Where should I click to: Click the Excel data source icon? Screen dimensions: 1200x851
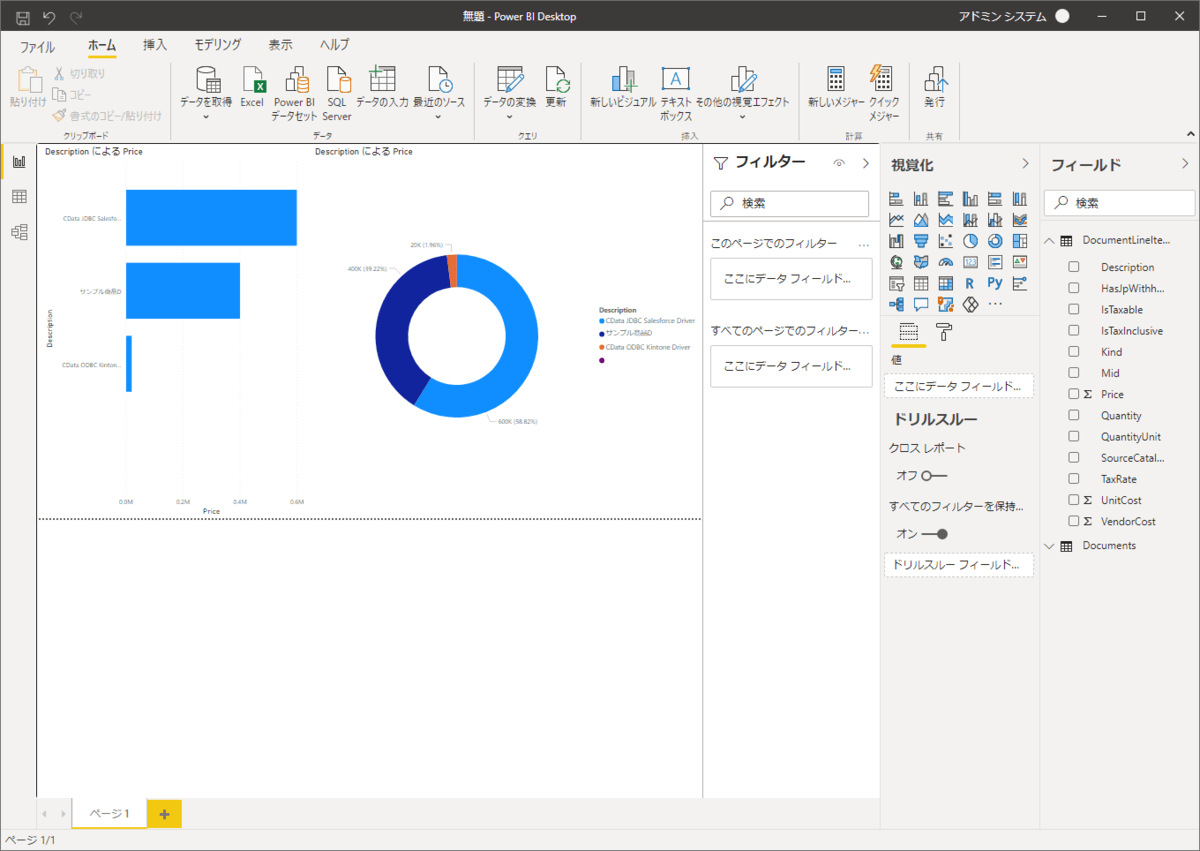click(252, 82)
